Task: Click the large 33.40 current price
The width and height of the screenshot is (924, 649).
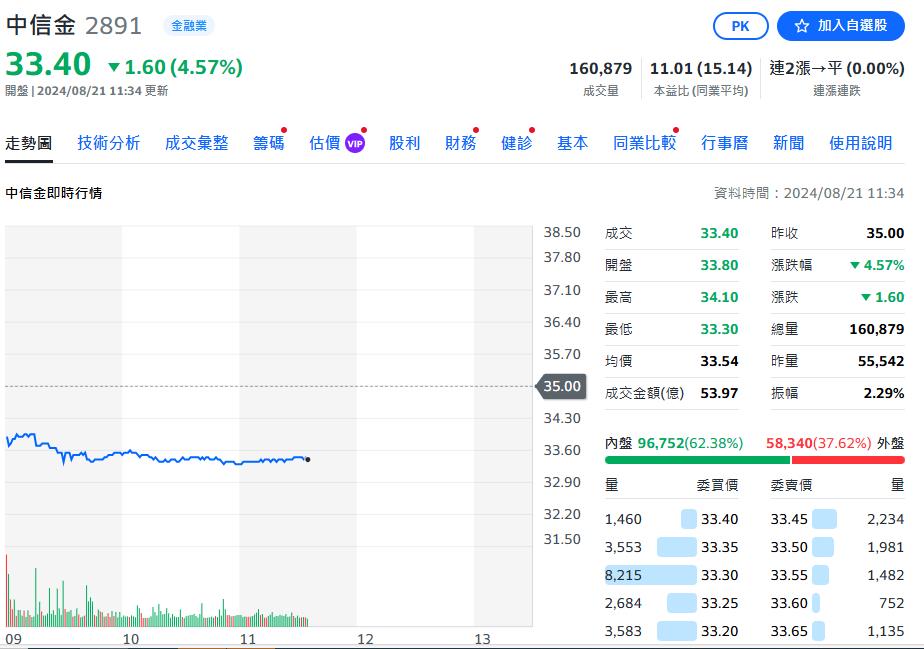Action: tap(48, 64)
